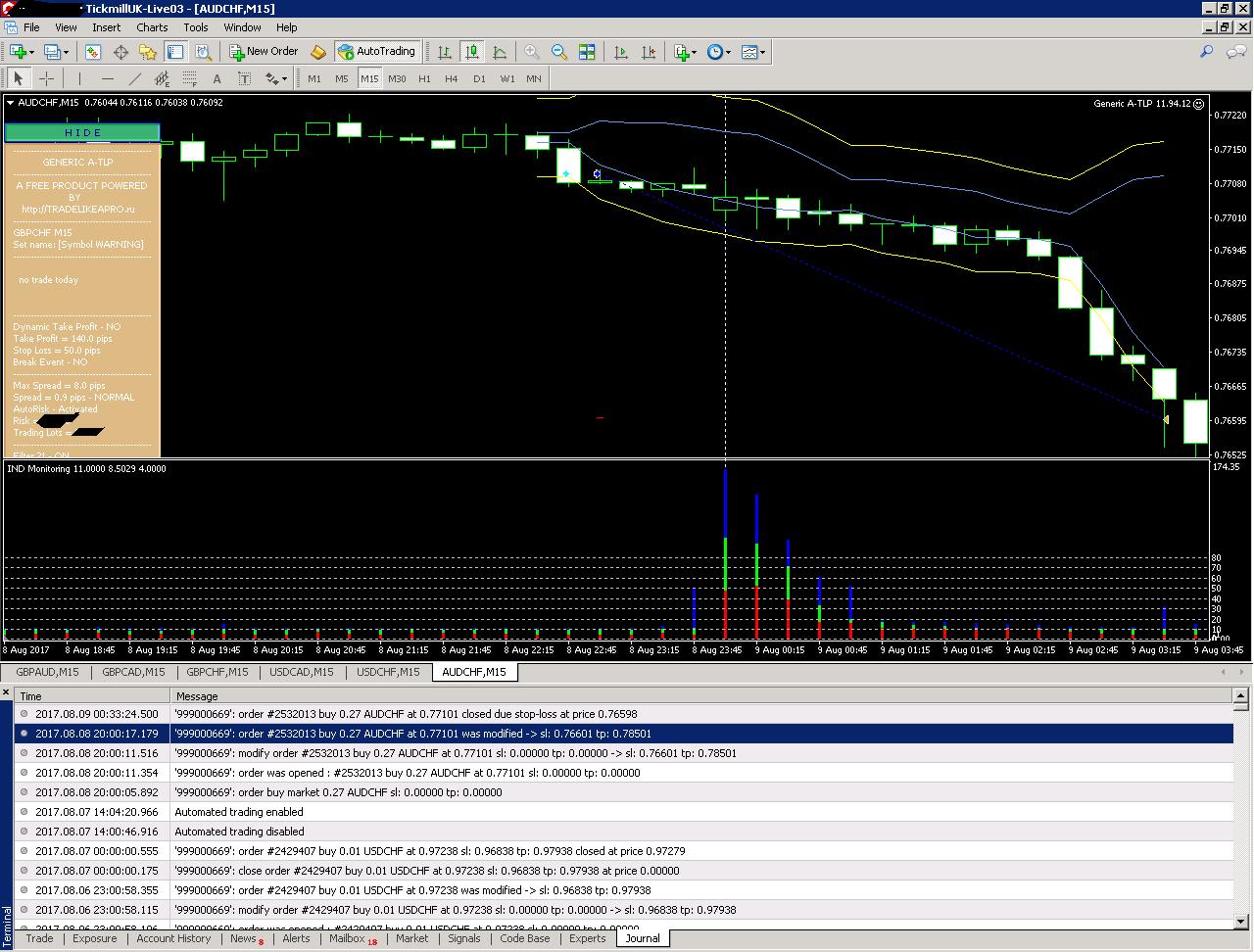Tile the windows icon

(587, 52)
